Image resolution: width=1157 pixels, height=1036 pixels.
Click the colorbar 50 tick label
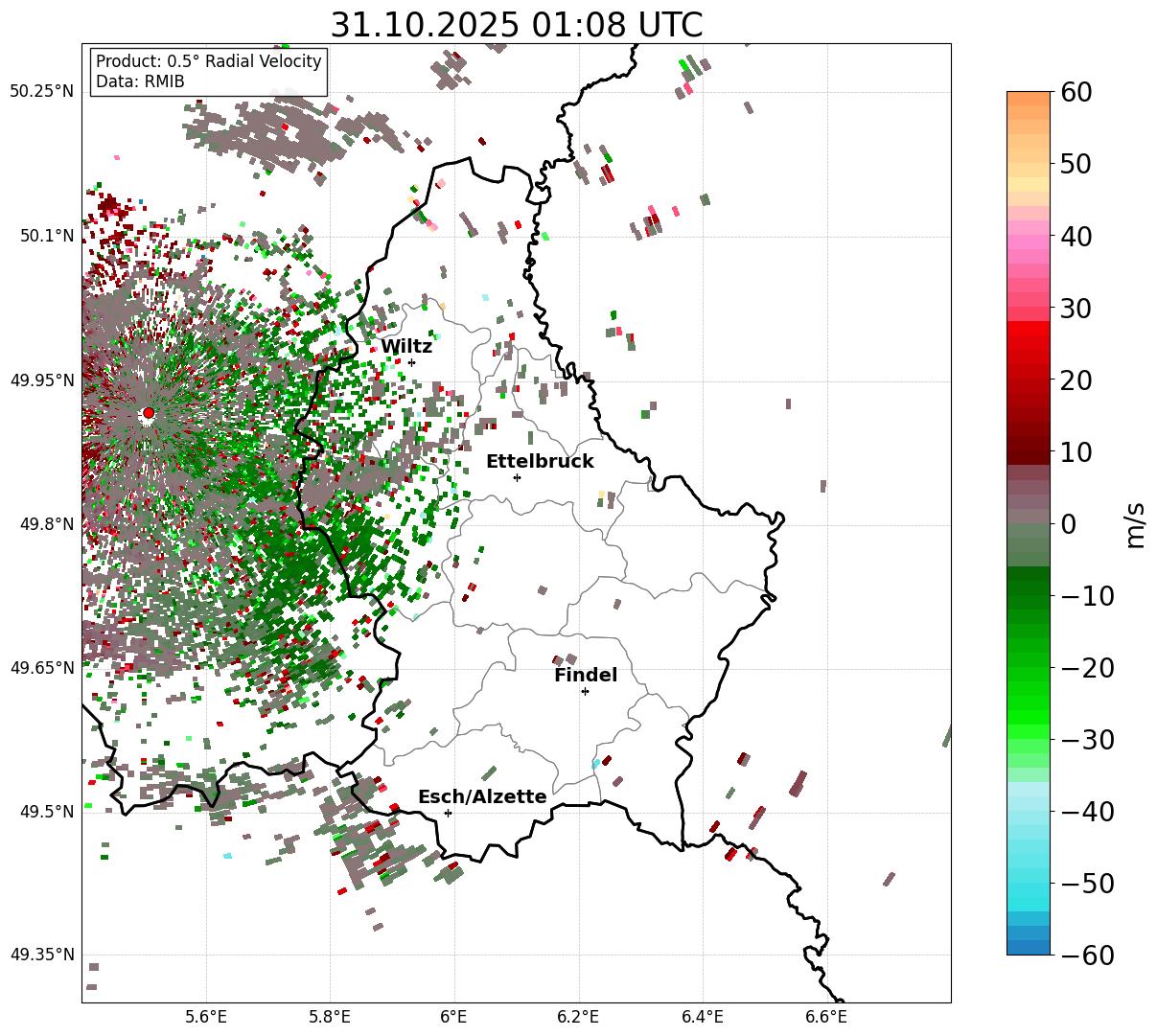[1076, 164]
